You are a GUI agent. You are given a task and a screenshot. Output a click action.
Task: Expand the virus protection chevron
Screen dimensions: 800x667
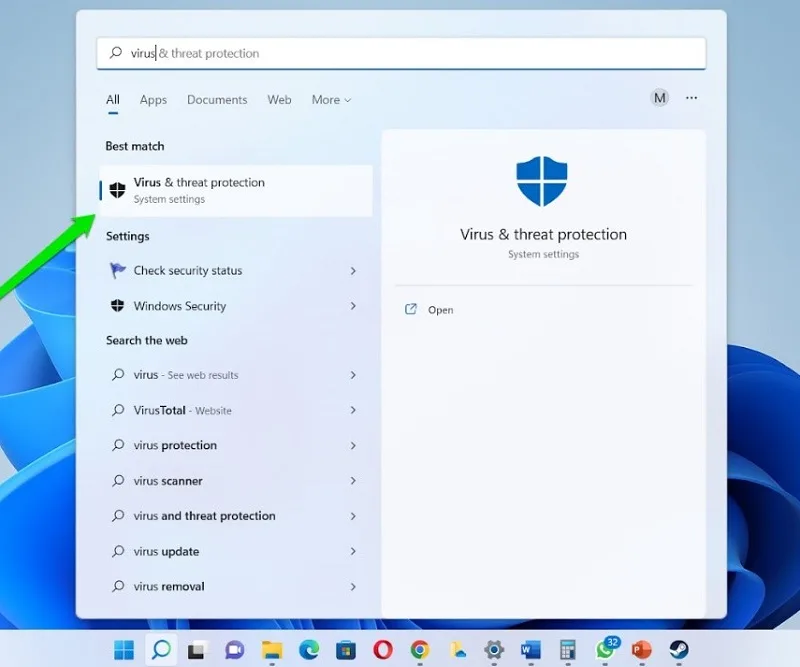tap(353, 446)
